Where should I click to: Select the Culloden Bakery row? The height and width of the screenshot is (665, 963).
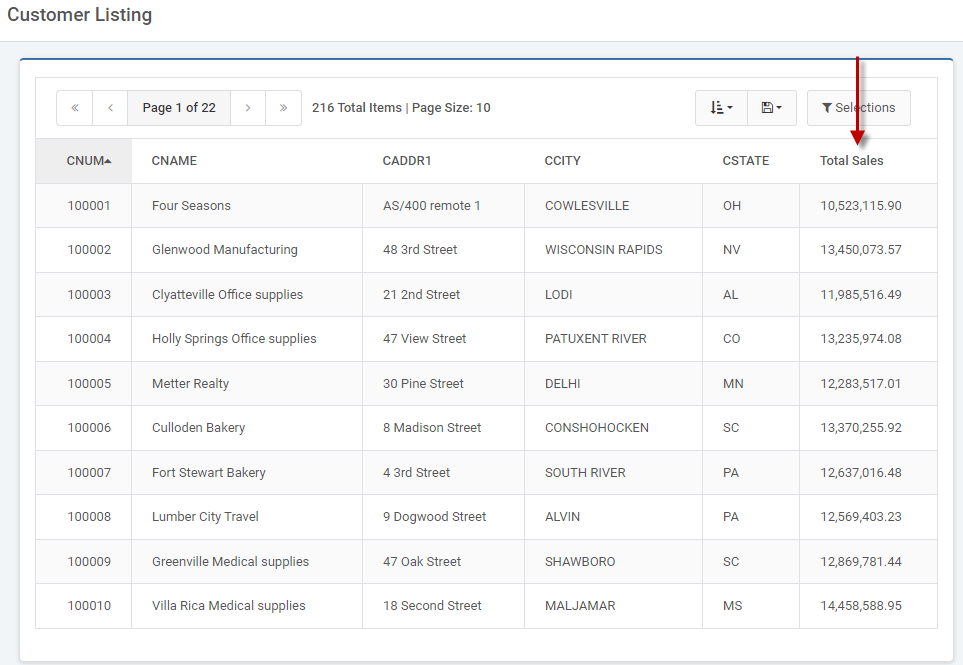click(x=198, y=428)
